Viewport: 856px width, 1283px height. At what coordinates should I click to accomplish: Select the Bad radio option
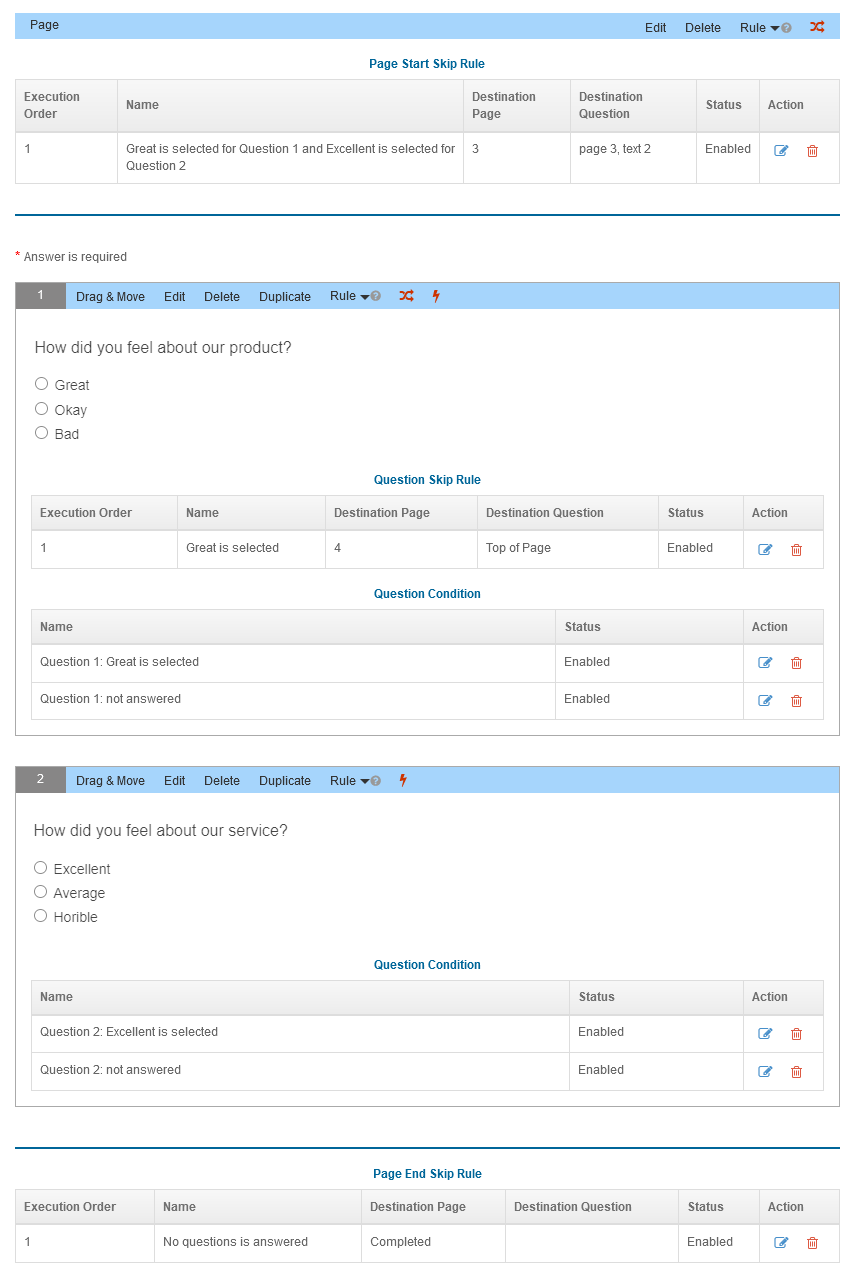41,433
